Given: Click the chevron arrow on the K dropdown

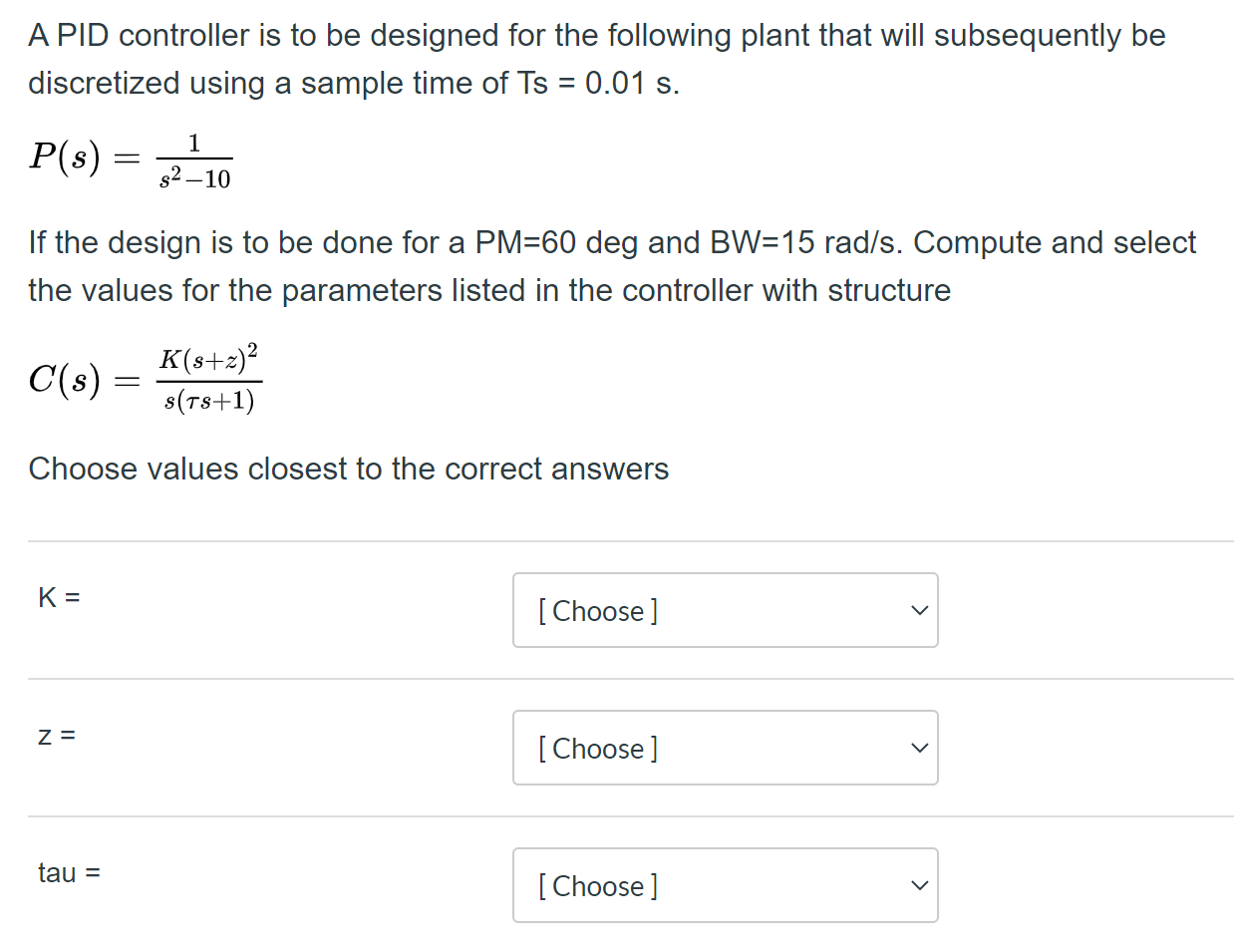Looking at the screenshot, I should (919, 610).
